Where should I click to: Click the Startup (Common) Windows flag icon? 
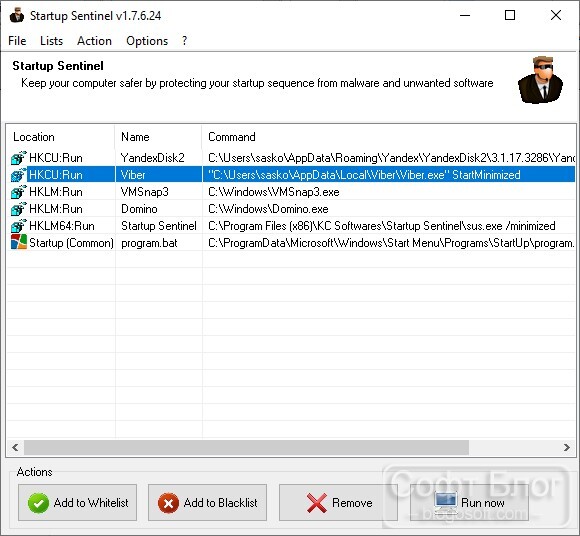point(18,242)
